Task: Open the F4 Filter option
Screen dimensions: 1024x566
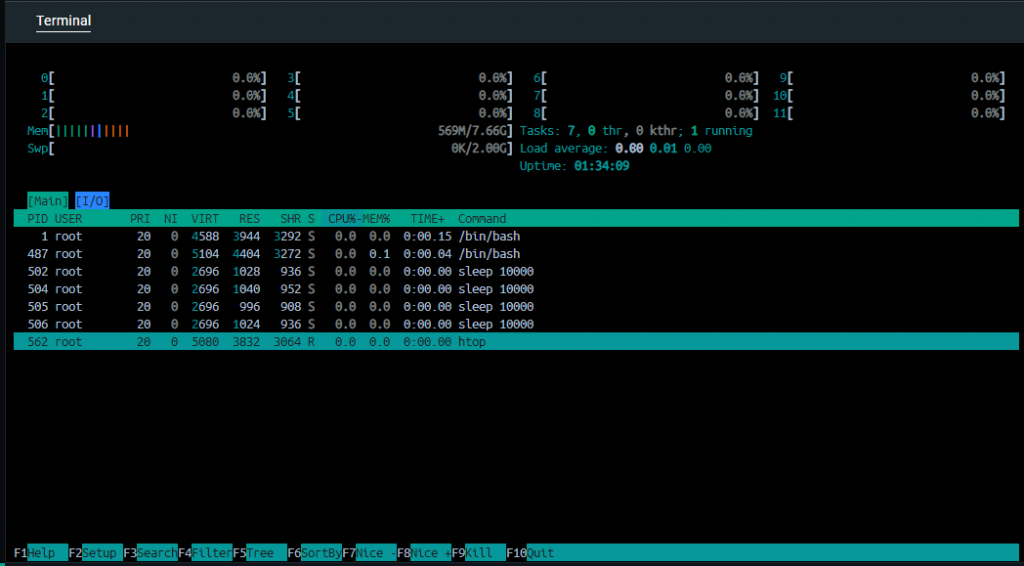Action: [x=205, y=553]
